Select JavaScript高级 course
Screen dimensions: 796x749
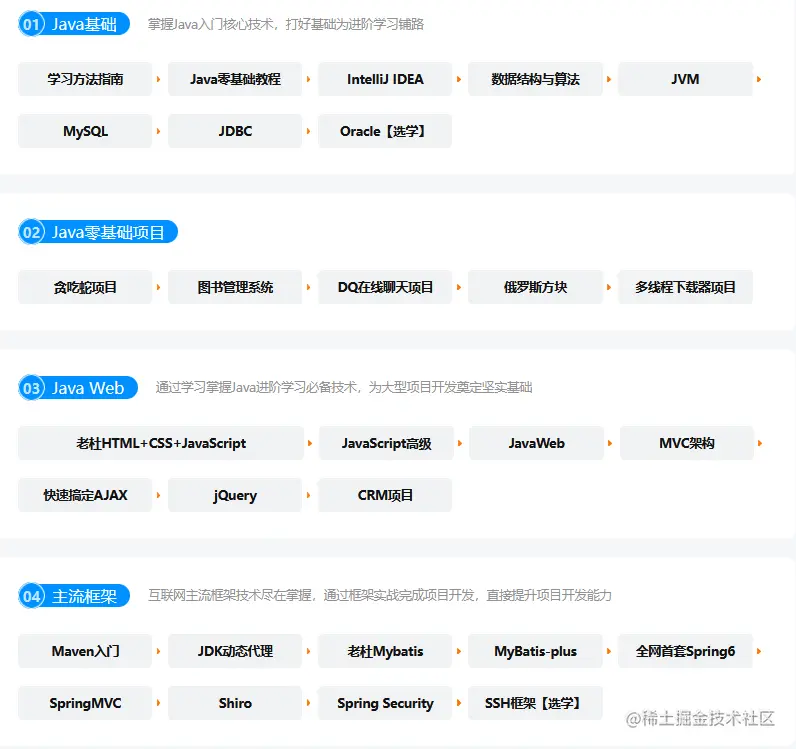click(x=386, y=443)
